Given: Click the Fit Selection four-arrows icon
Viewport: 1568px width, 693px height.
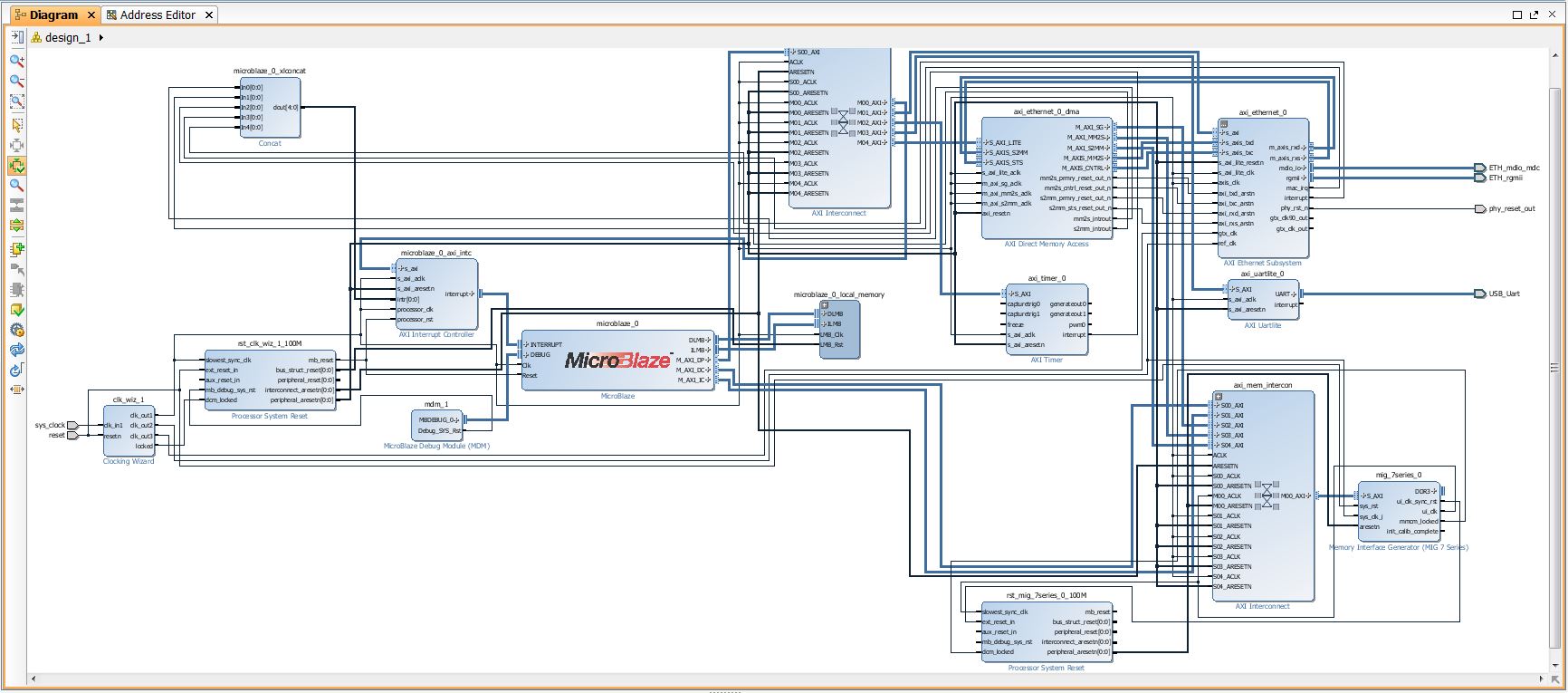Looking at the screenshot, I should pos(16,145).
